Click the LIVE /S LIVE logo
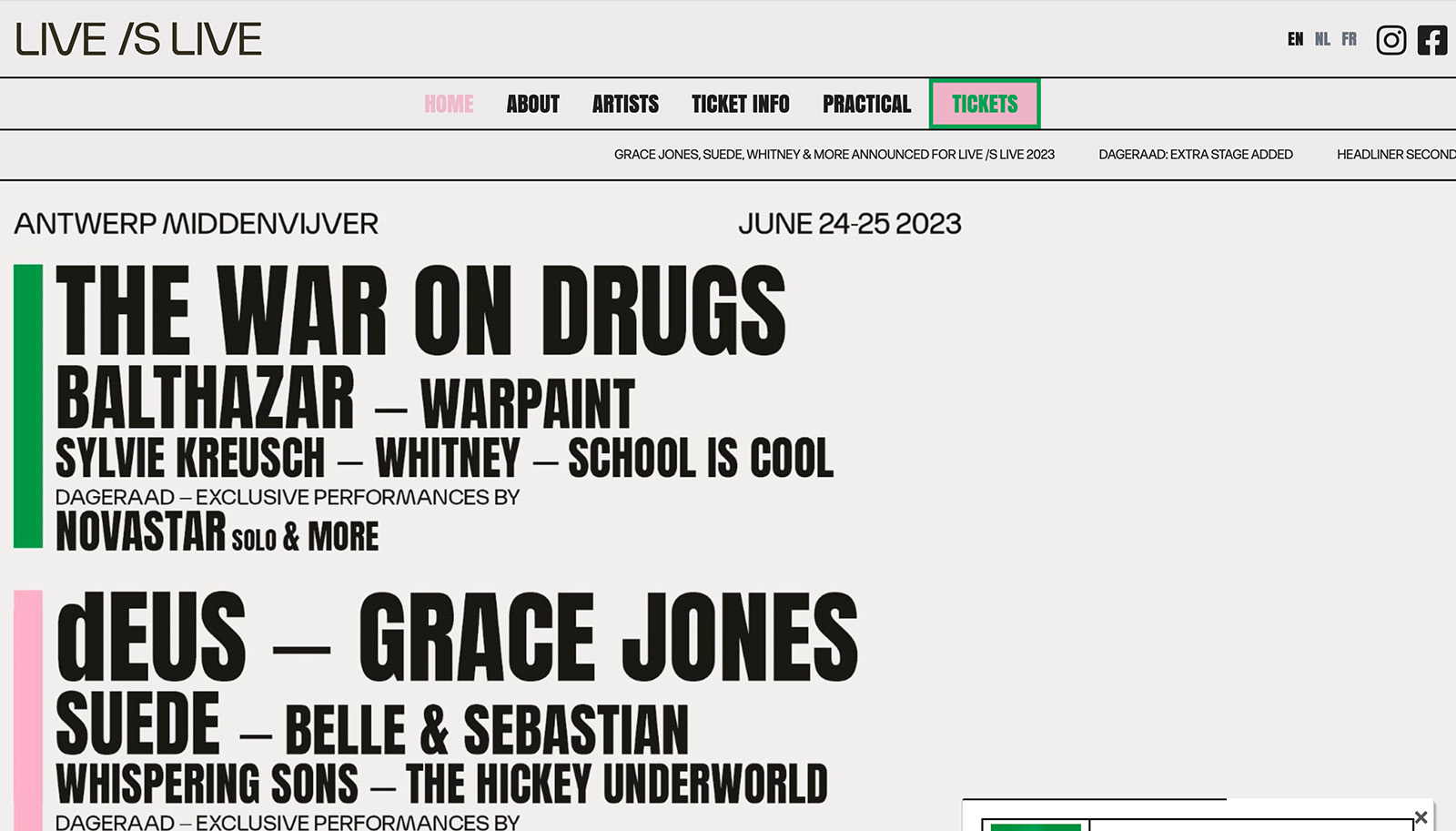The image size is (1456, 831). point(138,40)
